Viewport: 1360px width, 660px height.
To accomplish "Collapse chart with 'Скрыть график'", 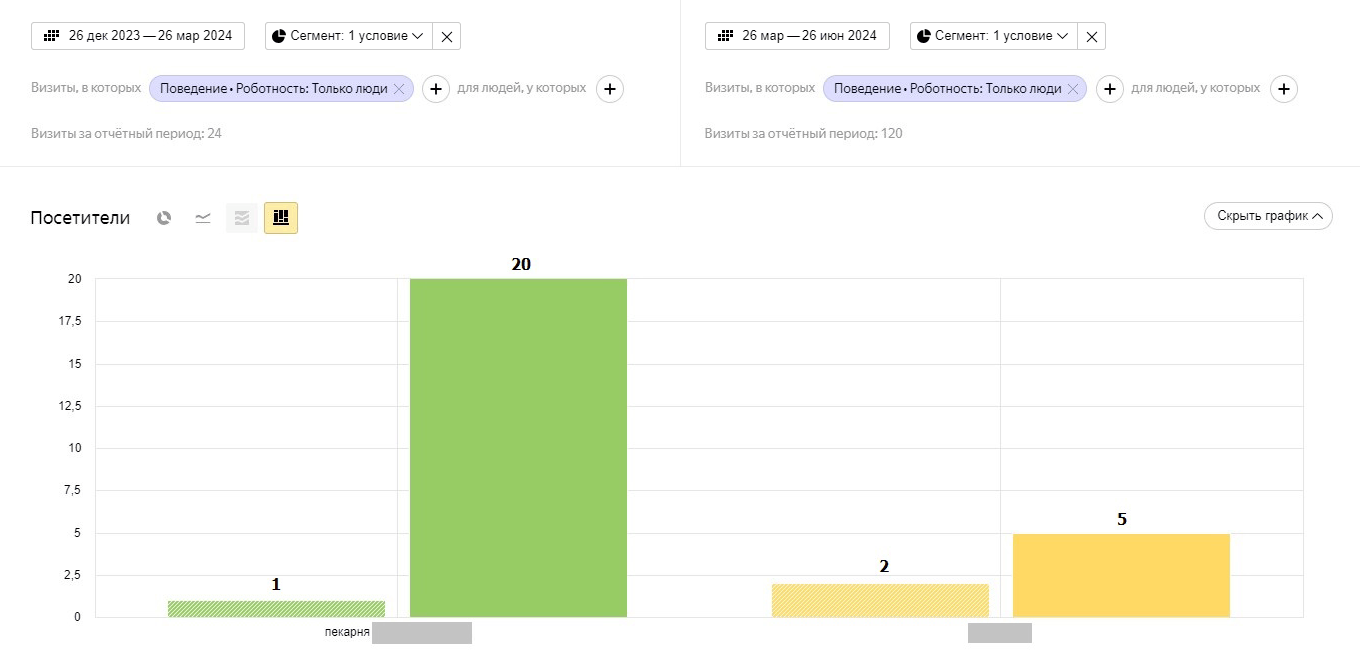I will point(1268,216).
